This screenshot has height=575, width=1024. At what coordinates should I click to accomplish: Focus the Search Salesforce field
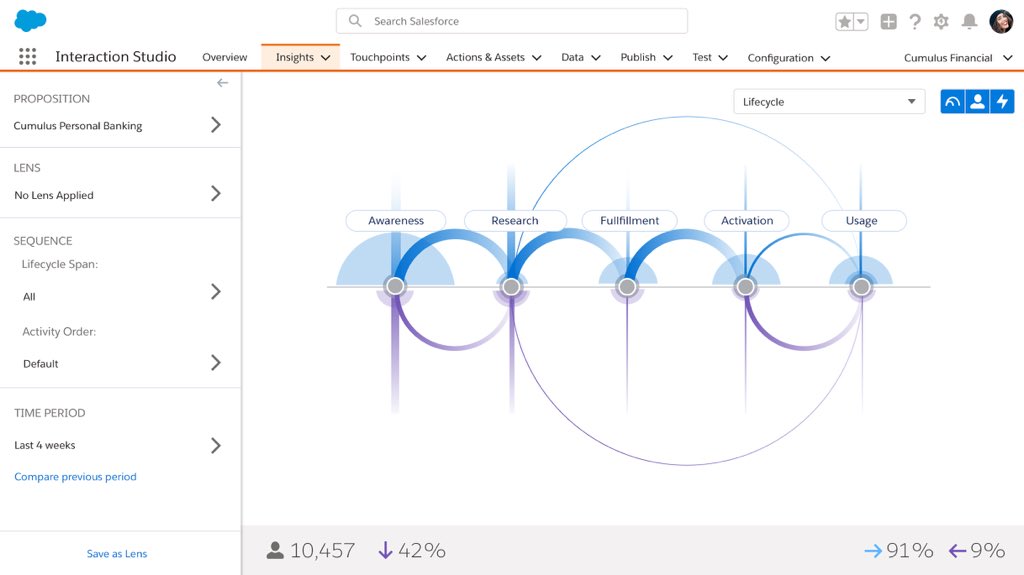(x=512, y=21)
